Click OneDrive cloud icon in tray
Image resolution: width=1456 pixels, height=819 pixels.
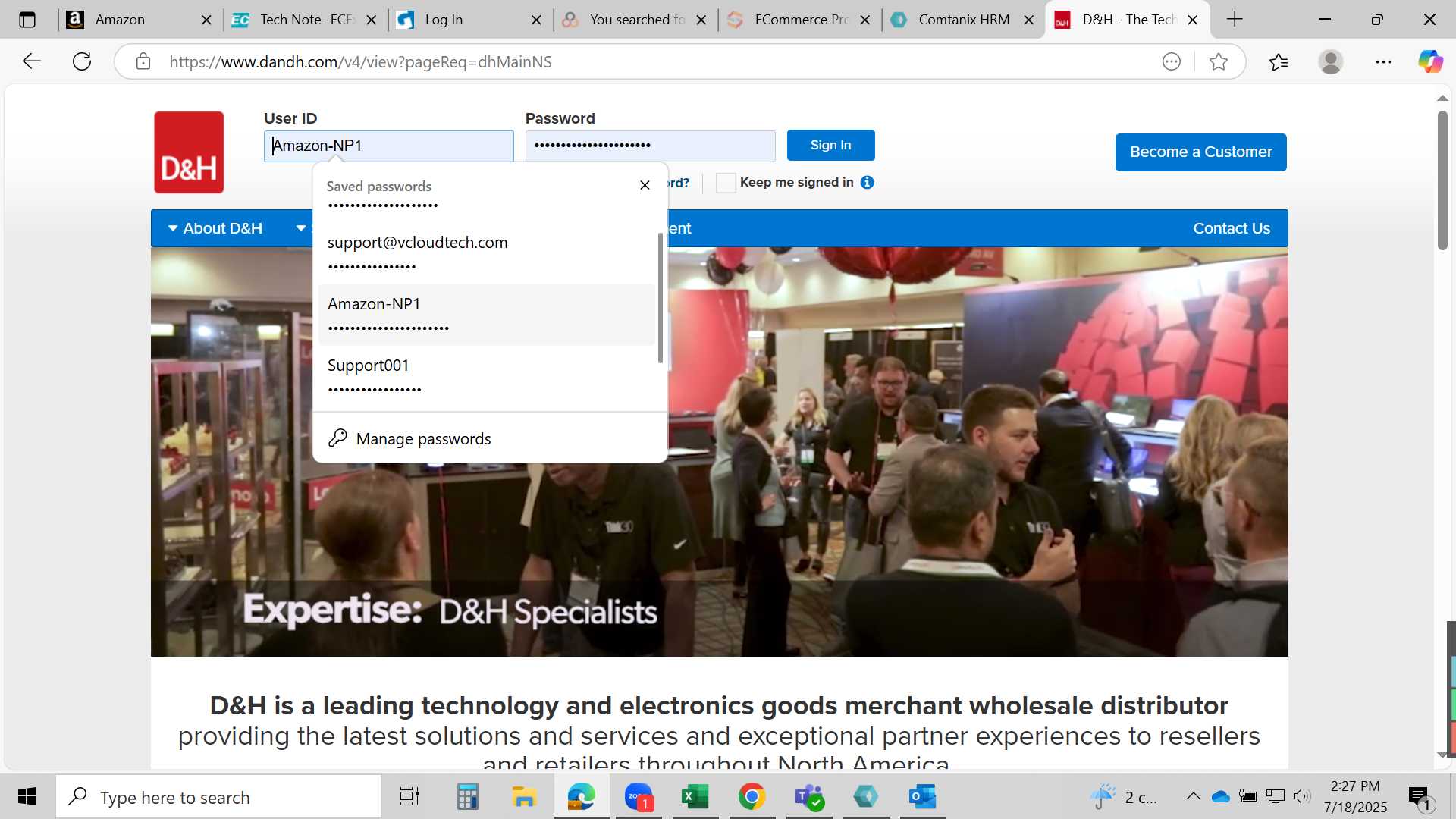pyautogui.click(x=1220, y=796)
